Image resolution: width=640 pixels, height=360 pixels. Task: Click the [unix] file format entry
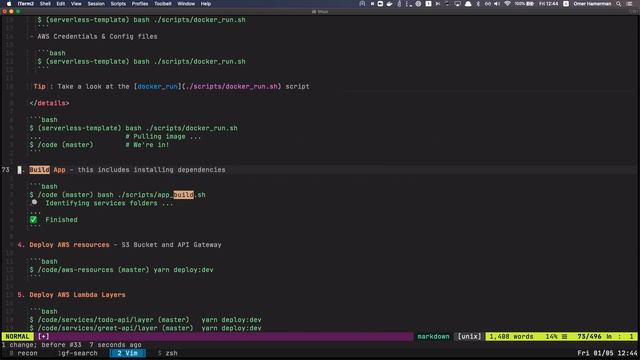pos(469,336)
